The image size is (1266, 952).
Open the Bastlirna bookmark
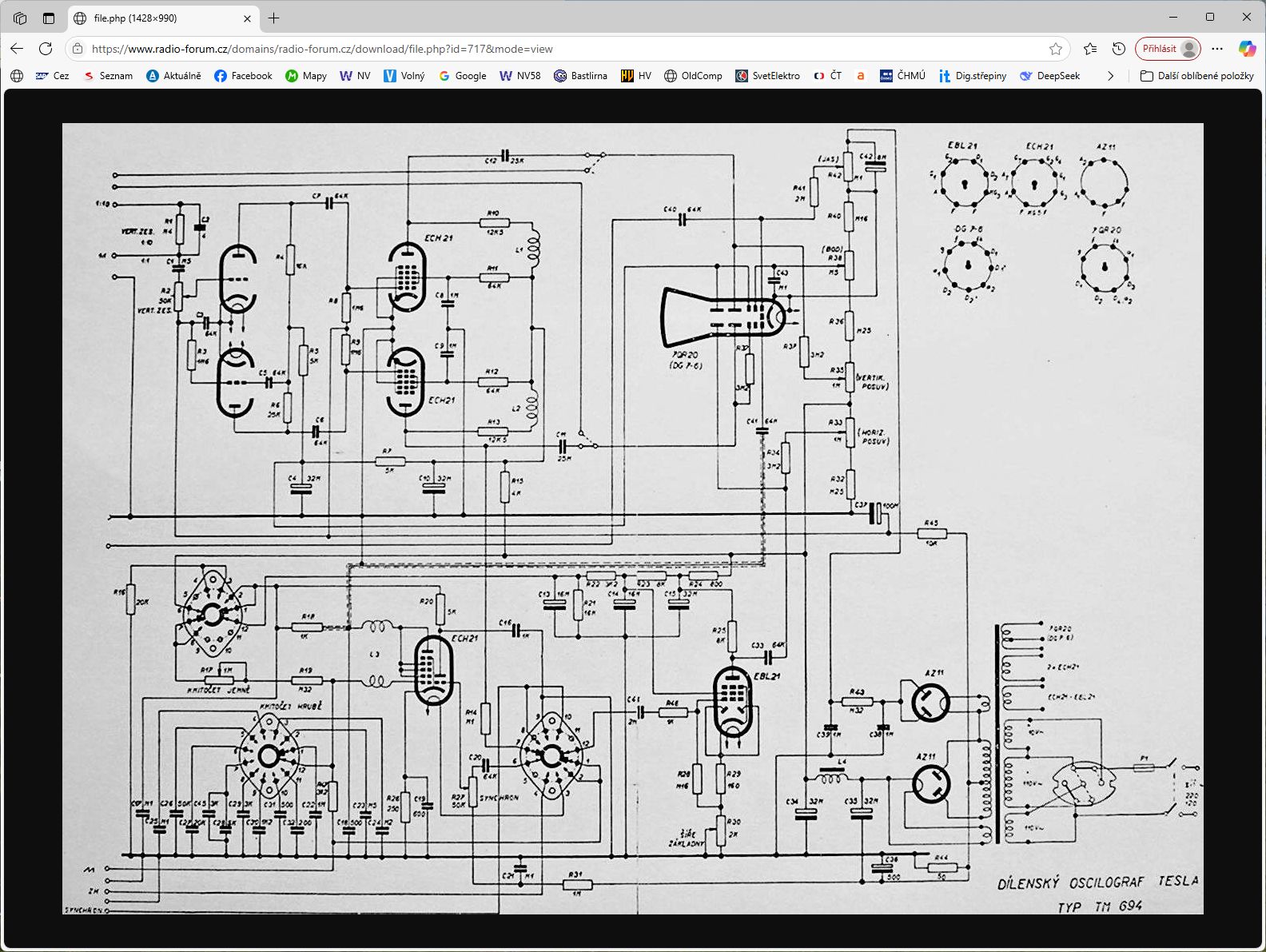point(580,76)
